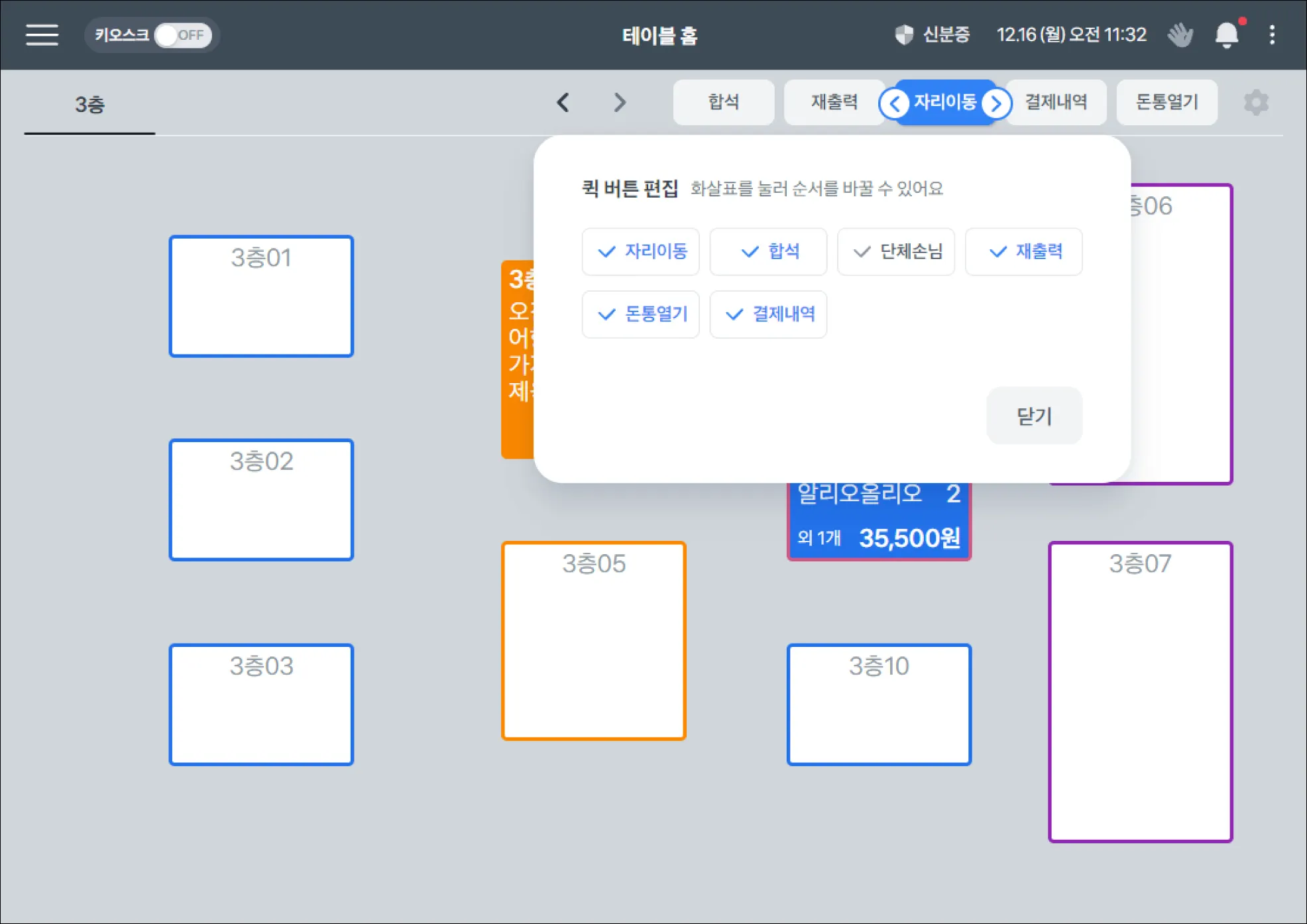The image size is (1307, 924).
Task: Click the 신분증 shield icon
Action: 904,34
